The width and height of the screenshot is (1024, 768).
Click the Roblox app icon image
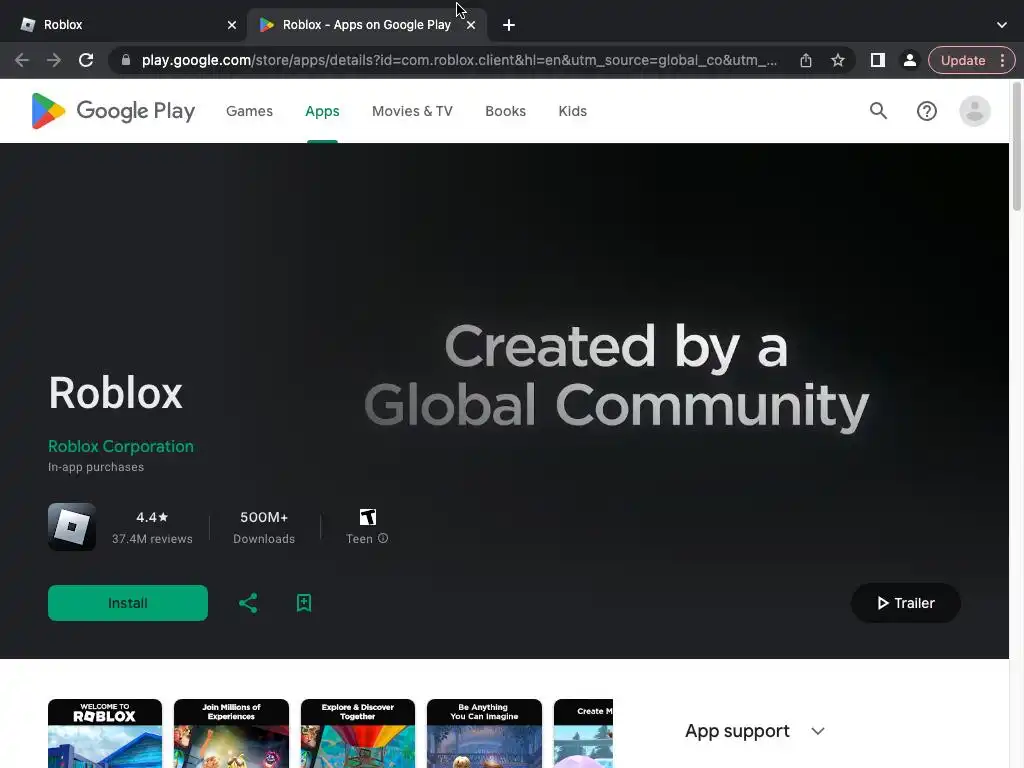click(x=72, y=527)
